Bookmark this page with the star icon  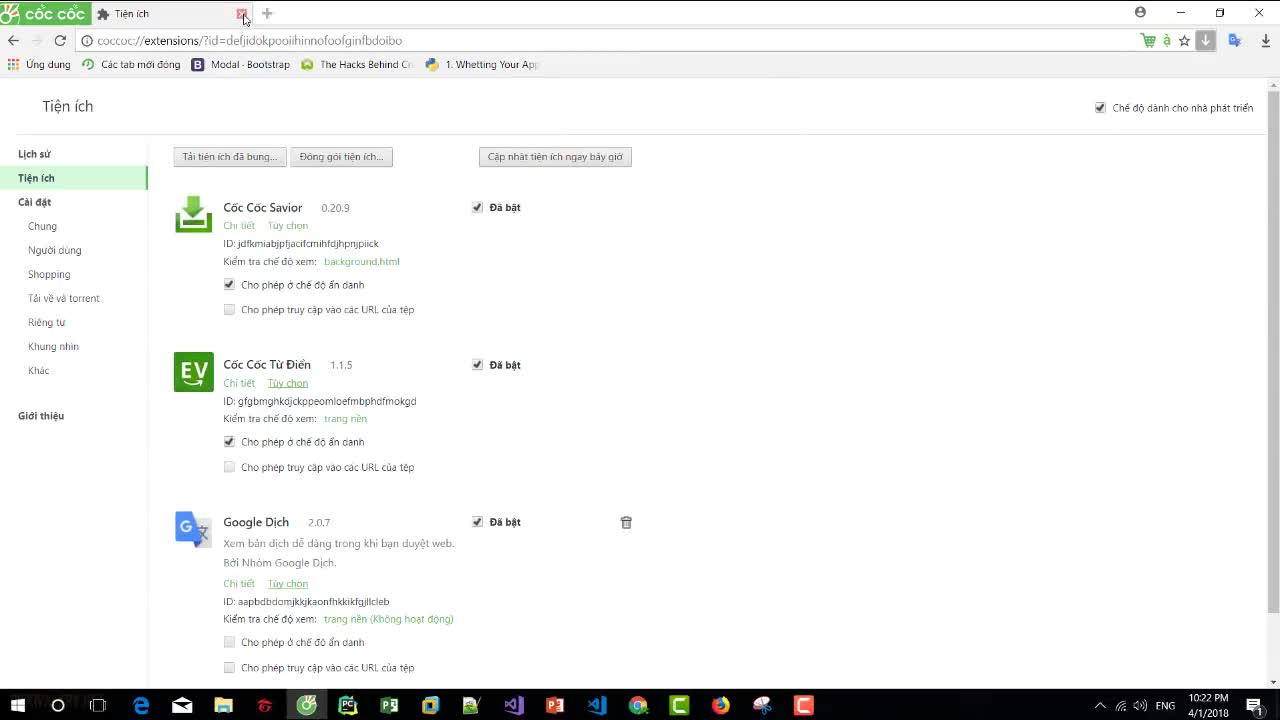pos(1185,41)
